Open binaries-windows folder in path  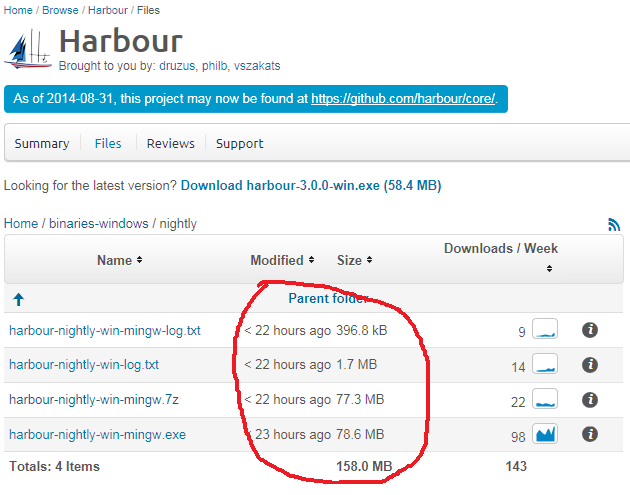coord(98,223)
